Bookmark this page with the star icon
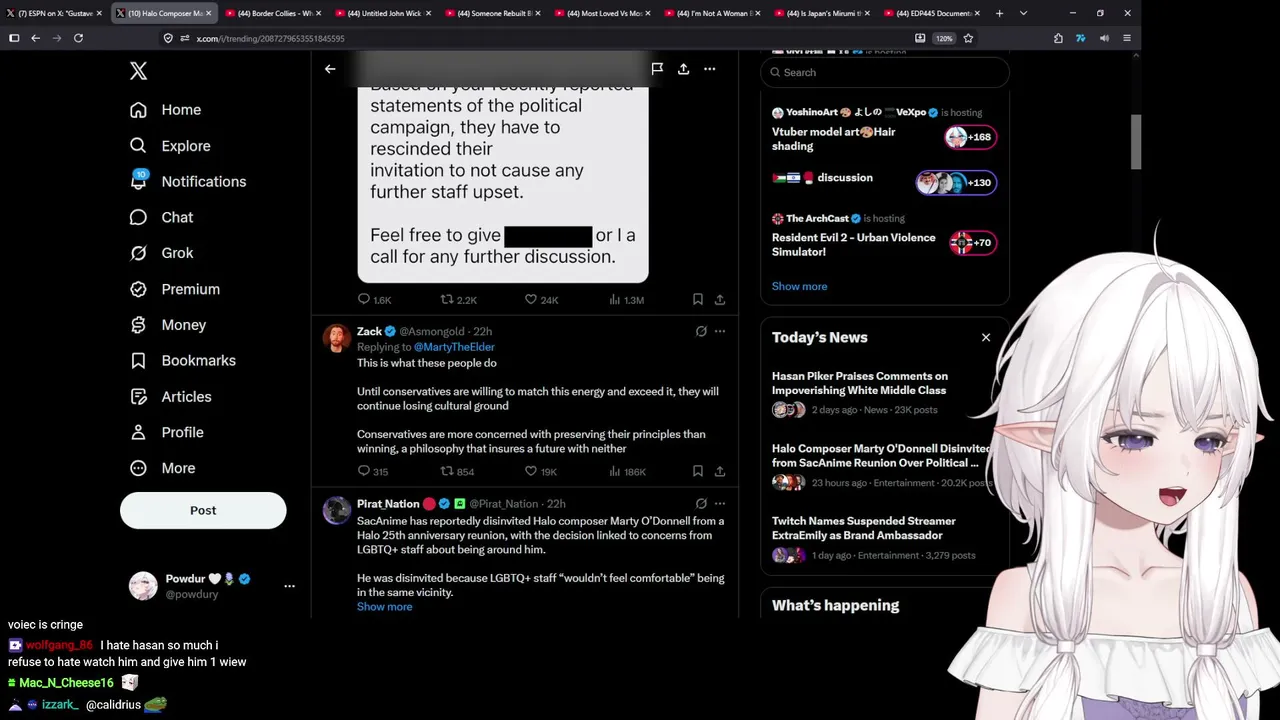The width and height of the screenshot is (1280, 720). (x=968, y=38)
